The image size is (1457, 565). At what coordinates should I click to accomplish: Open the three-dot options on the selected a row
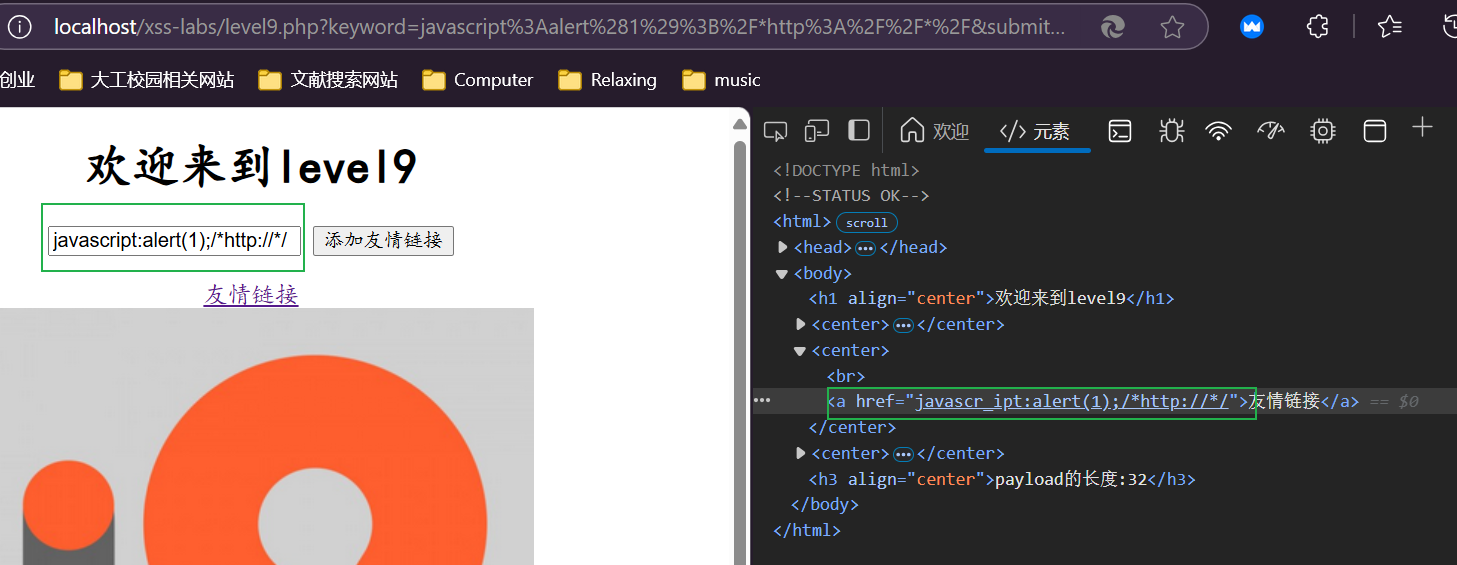coord(762,401)
